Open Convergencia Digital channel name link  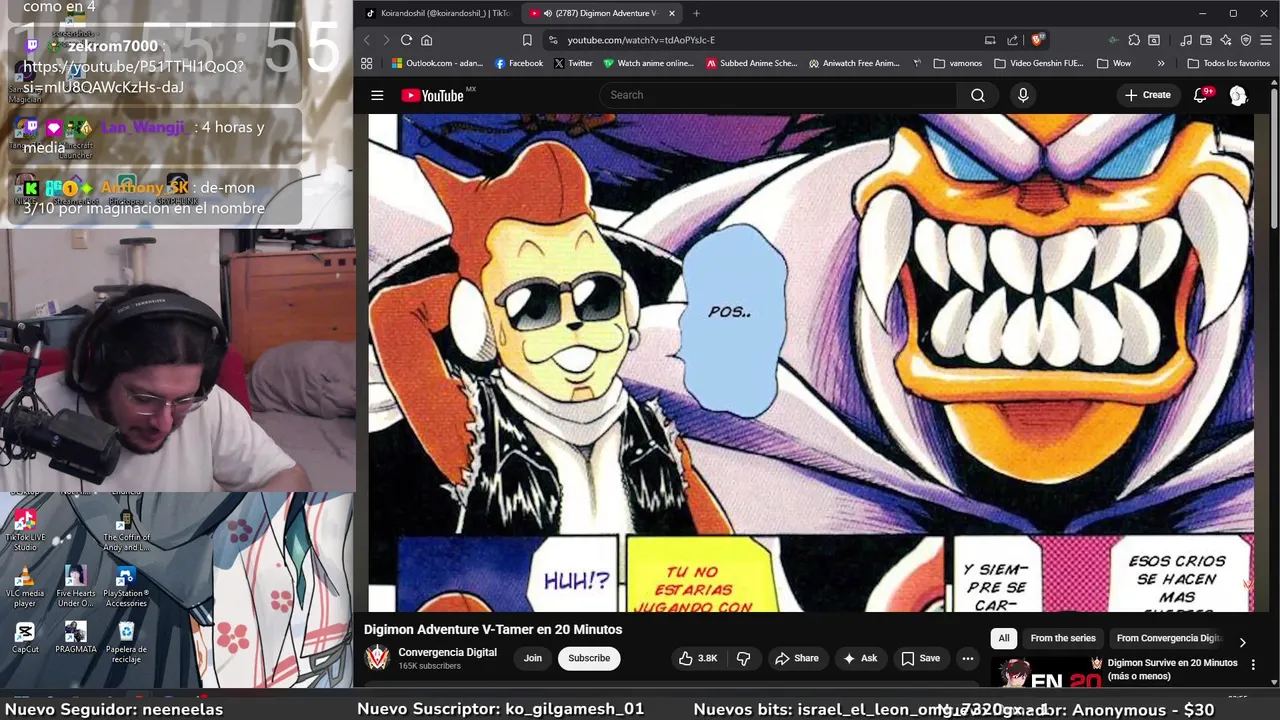click(447, 652)
